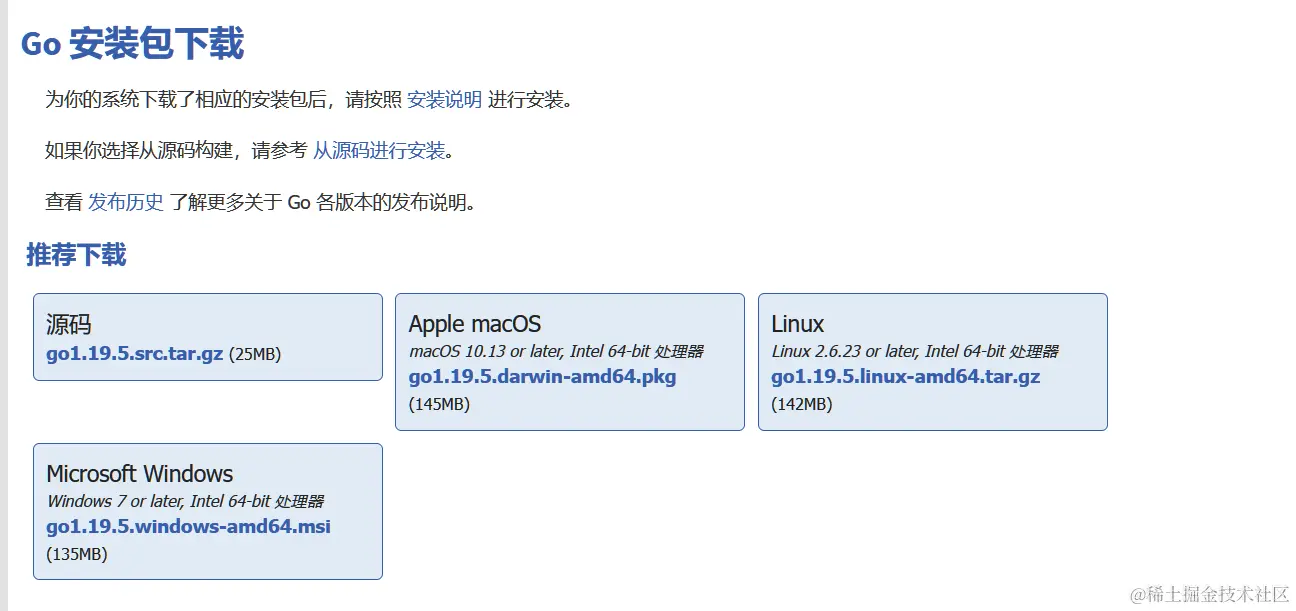Download go1.19.5.linux-amd64.tar.gz archive
The image size is (1296, 611).
[905, 377]
